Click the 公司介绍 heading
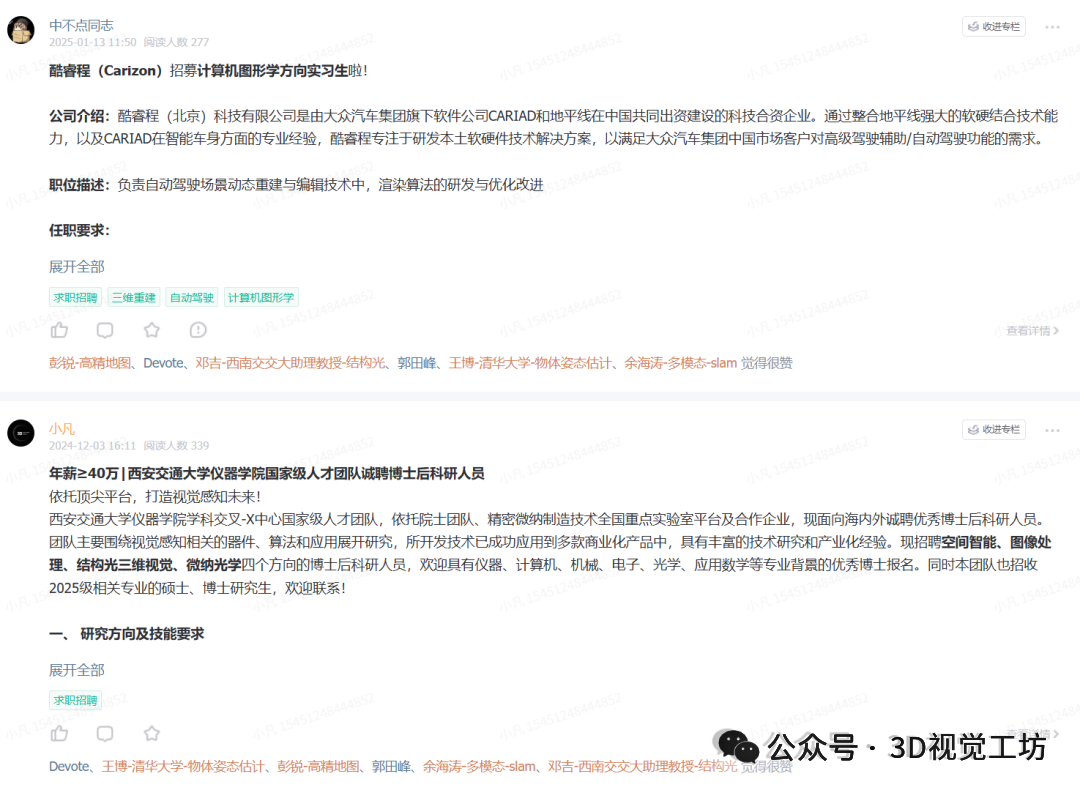 79,116
